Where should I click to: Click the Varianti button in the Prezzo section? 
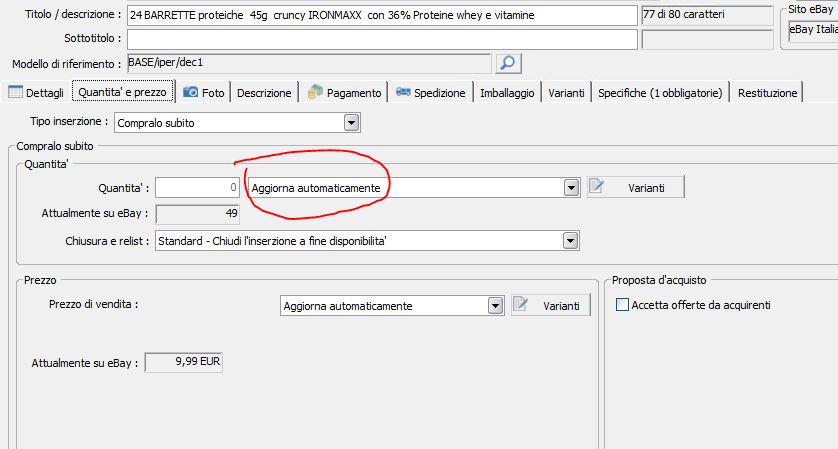tap(550, 305)
